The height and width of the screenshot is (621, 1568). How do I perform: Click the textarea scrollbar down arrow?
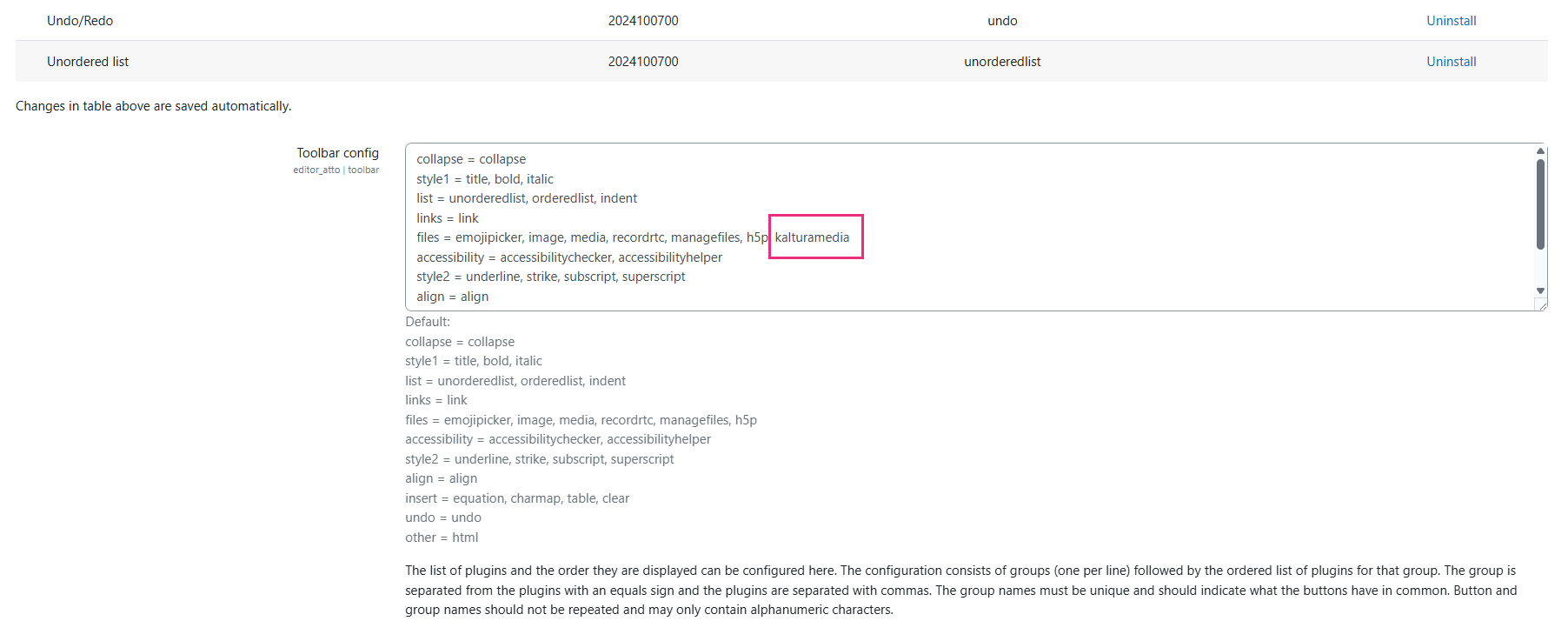[1540, 290]
